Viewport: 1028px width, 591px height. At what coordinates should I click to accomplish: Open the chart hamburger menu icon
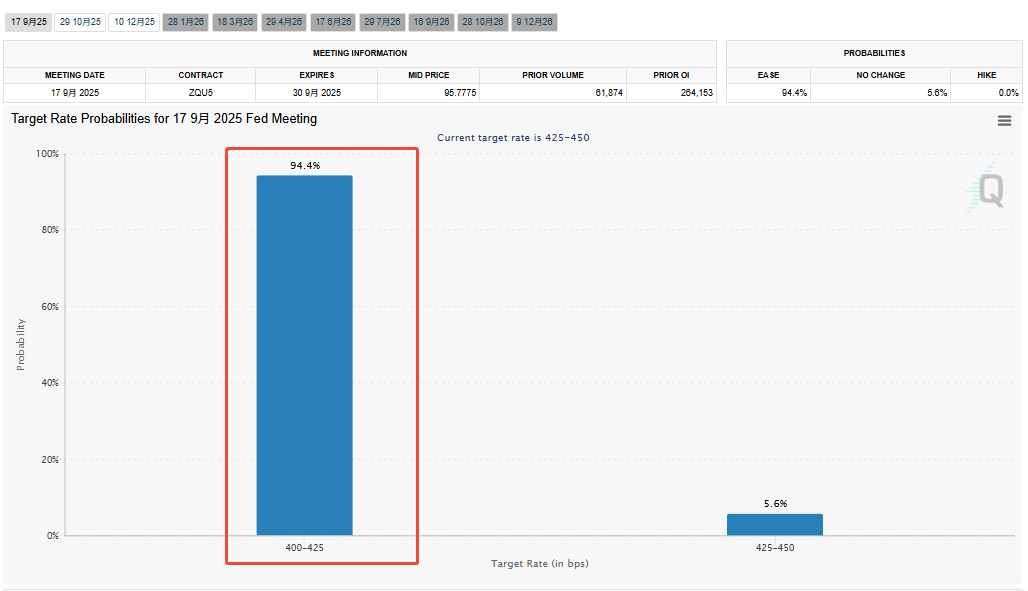pyautogui.click(x=1004, y=121)
